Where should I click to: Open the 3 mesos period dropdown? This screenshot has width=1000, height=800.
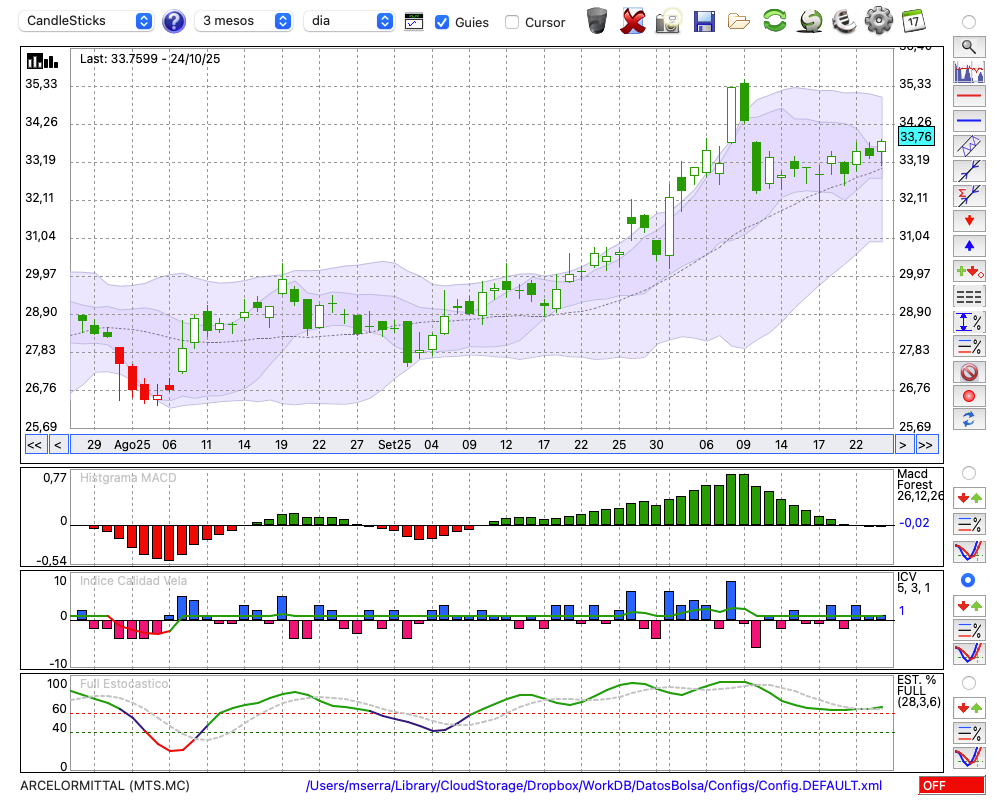click(244, 21)
